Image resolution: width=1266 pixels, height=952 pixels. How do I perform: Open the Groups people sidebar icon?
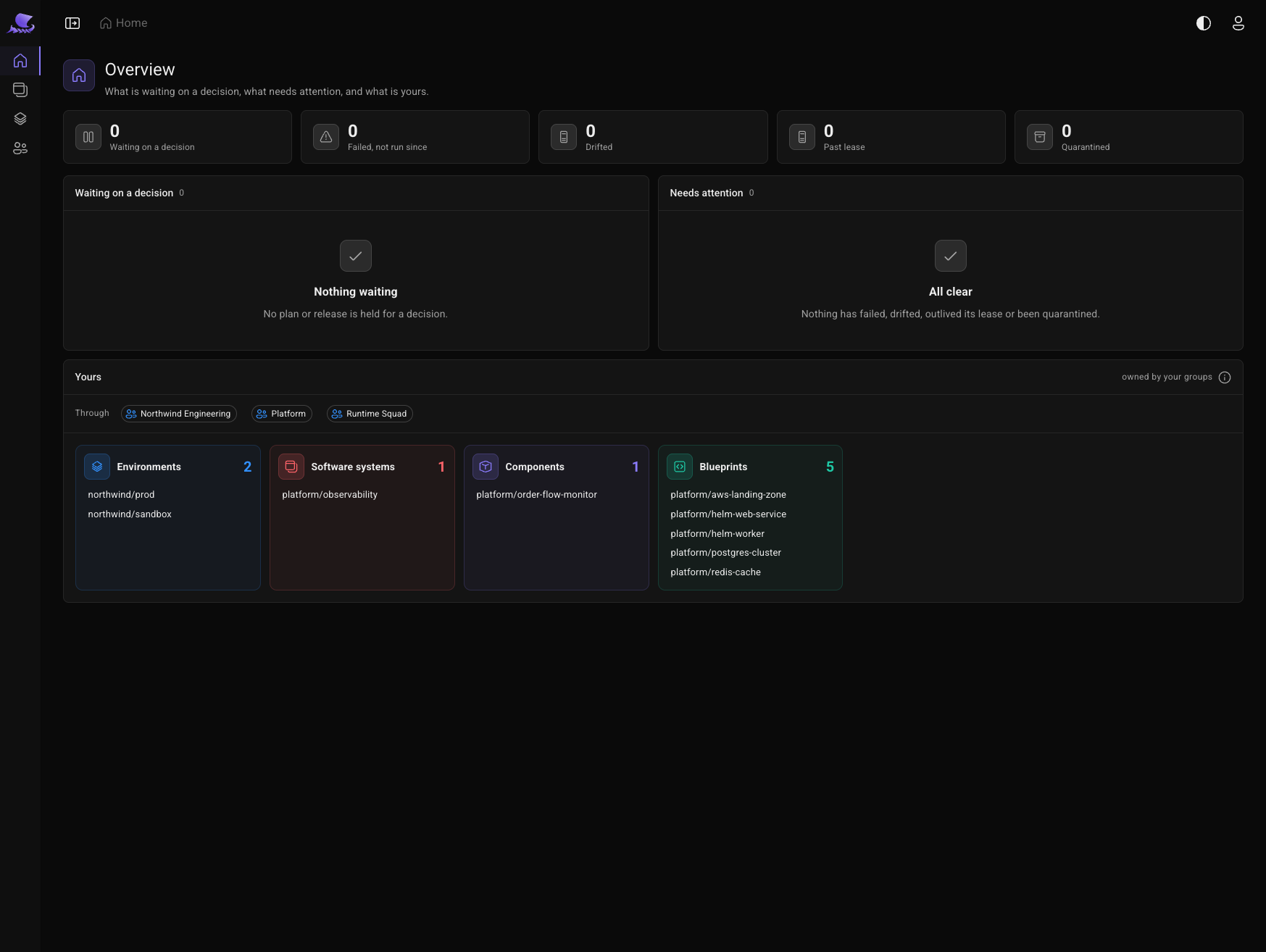point(20,149)
